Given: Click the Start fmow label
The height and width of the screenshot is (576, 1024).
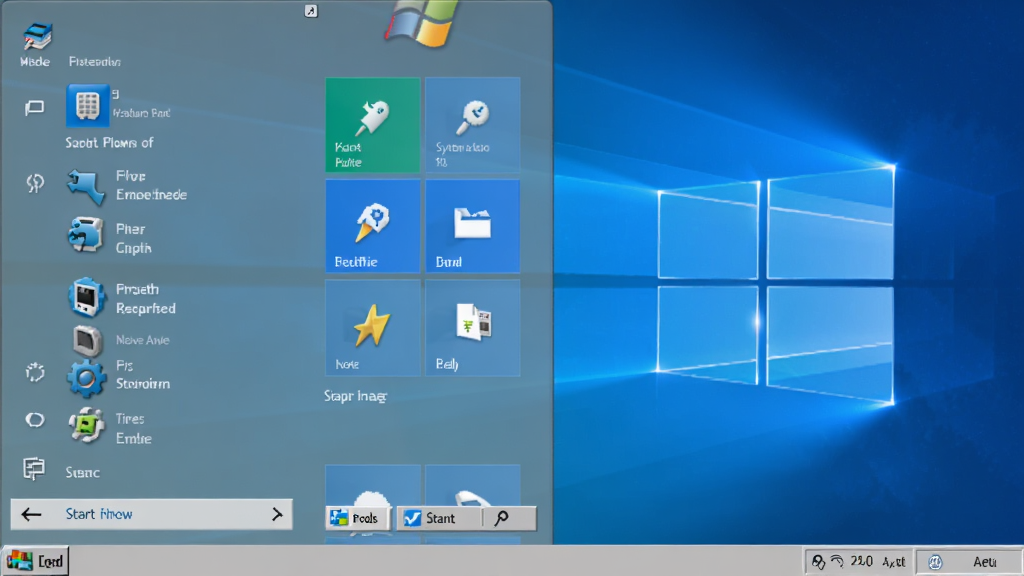Looking at the screenshot, I should tap(99, 515).
